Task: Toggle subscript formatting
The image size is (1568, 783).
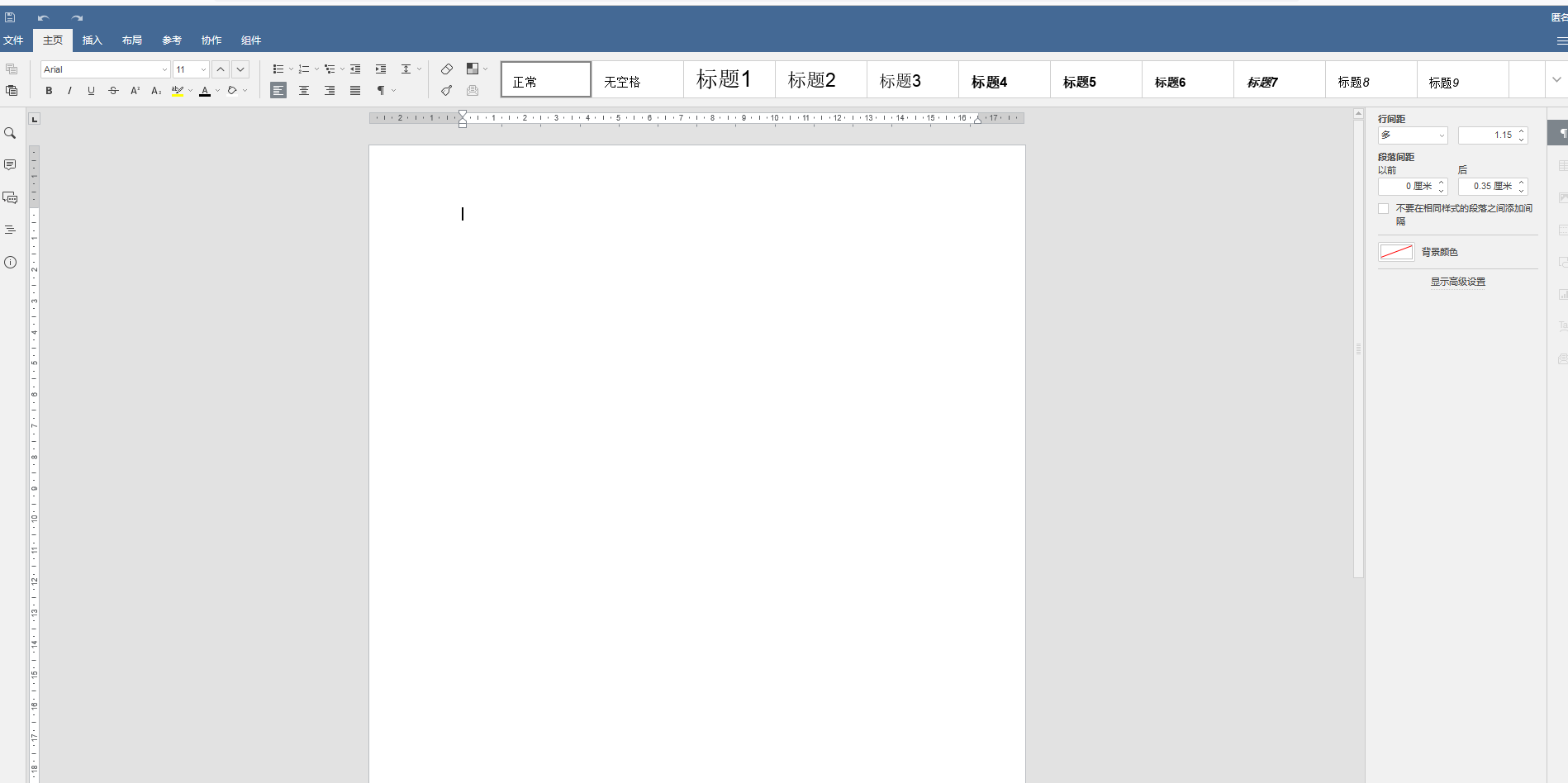Action: click(x=156, y=91)
